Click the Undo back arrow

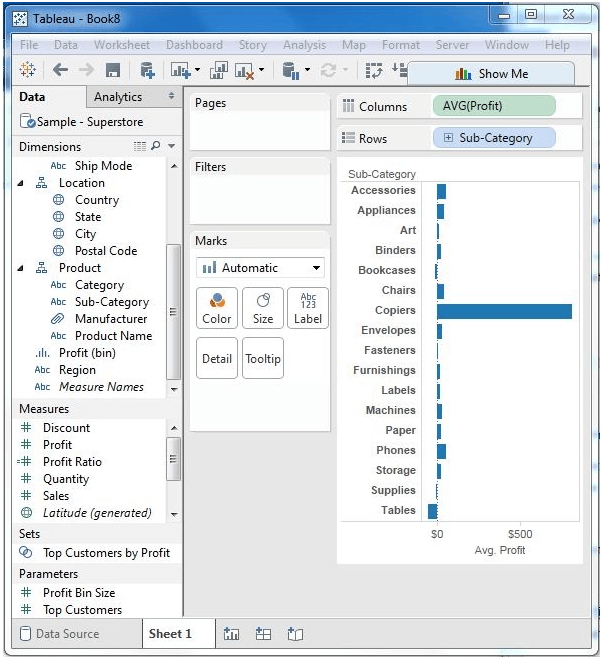click(x=61, y=70)
